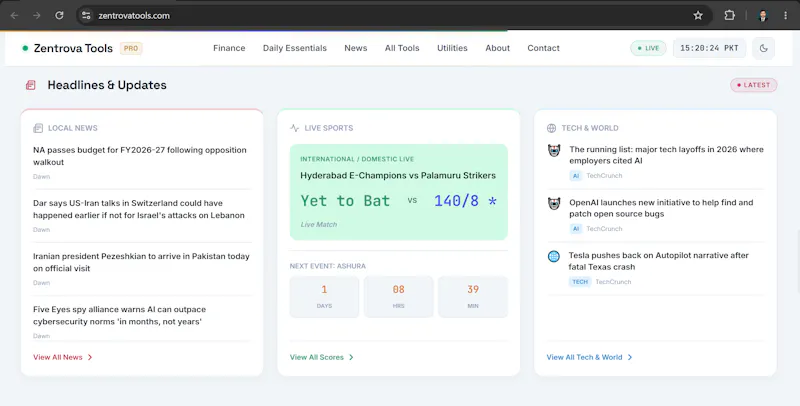Viewport: 800px width, 406px height.
Task: Bookmark this page with the star icon
Action: click(698, 15)
